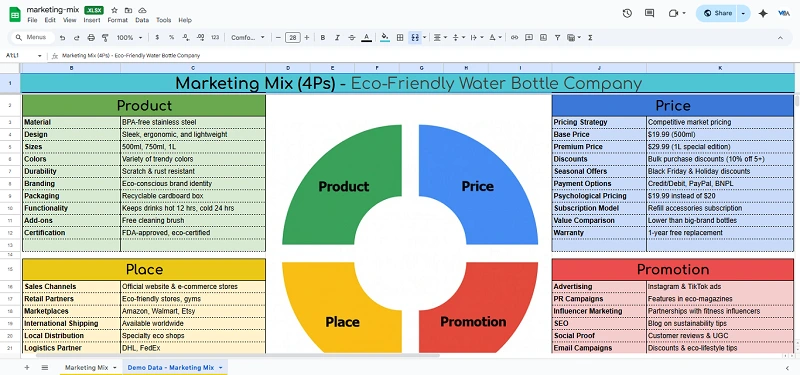Select the 'BPA-free stainless steel' cell
The width and height of the screenshot is (800, 375).
(193, 122)
